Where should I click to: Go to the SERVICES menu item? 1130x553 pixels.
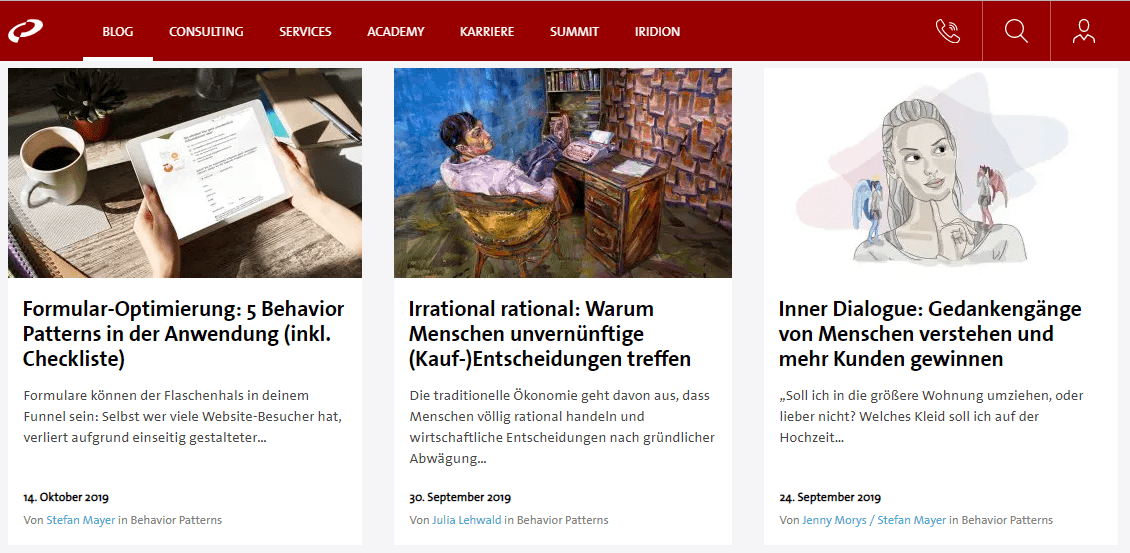(x=306, y=32)
